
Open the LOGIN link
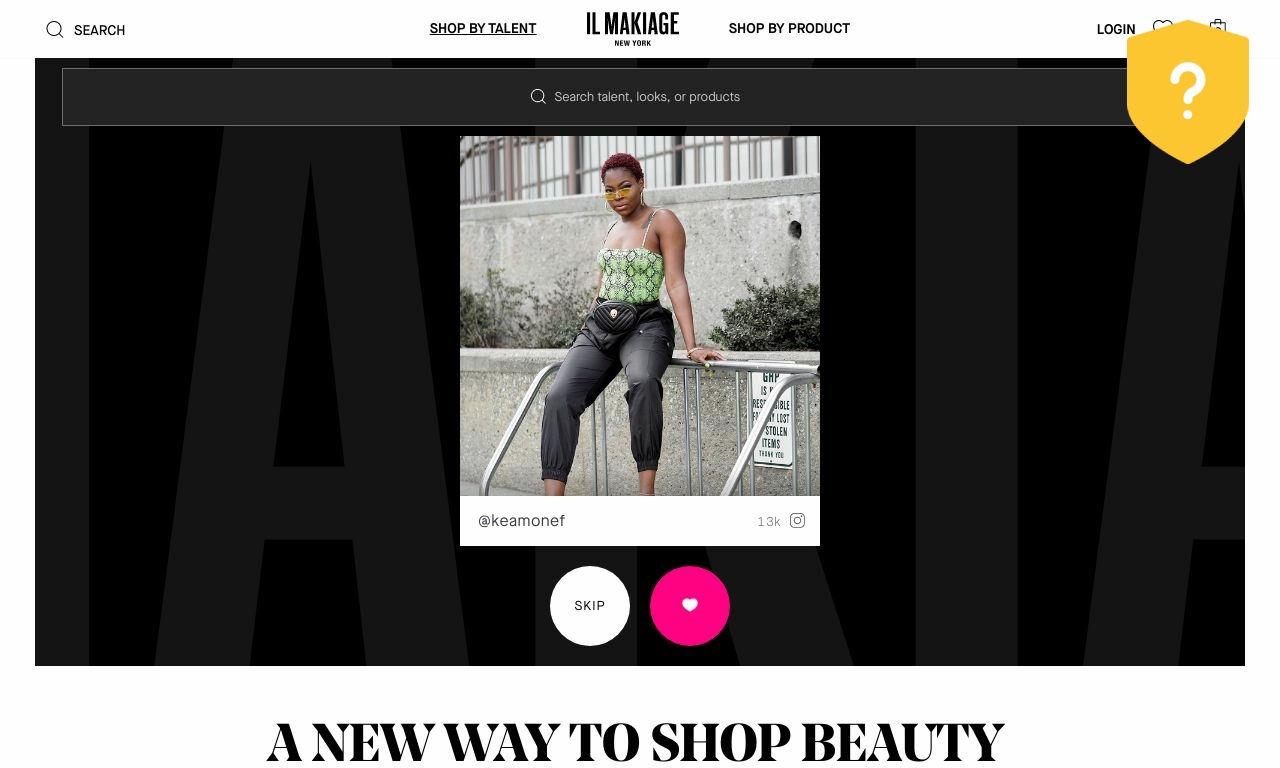pyautogui.click(x=1116, y=29)
